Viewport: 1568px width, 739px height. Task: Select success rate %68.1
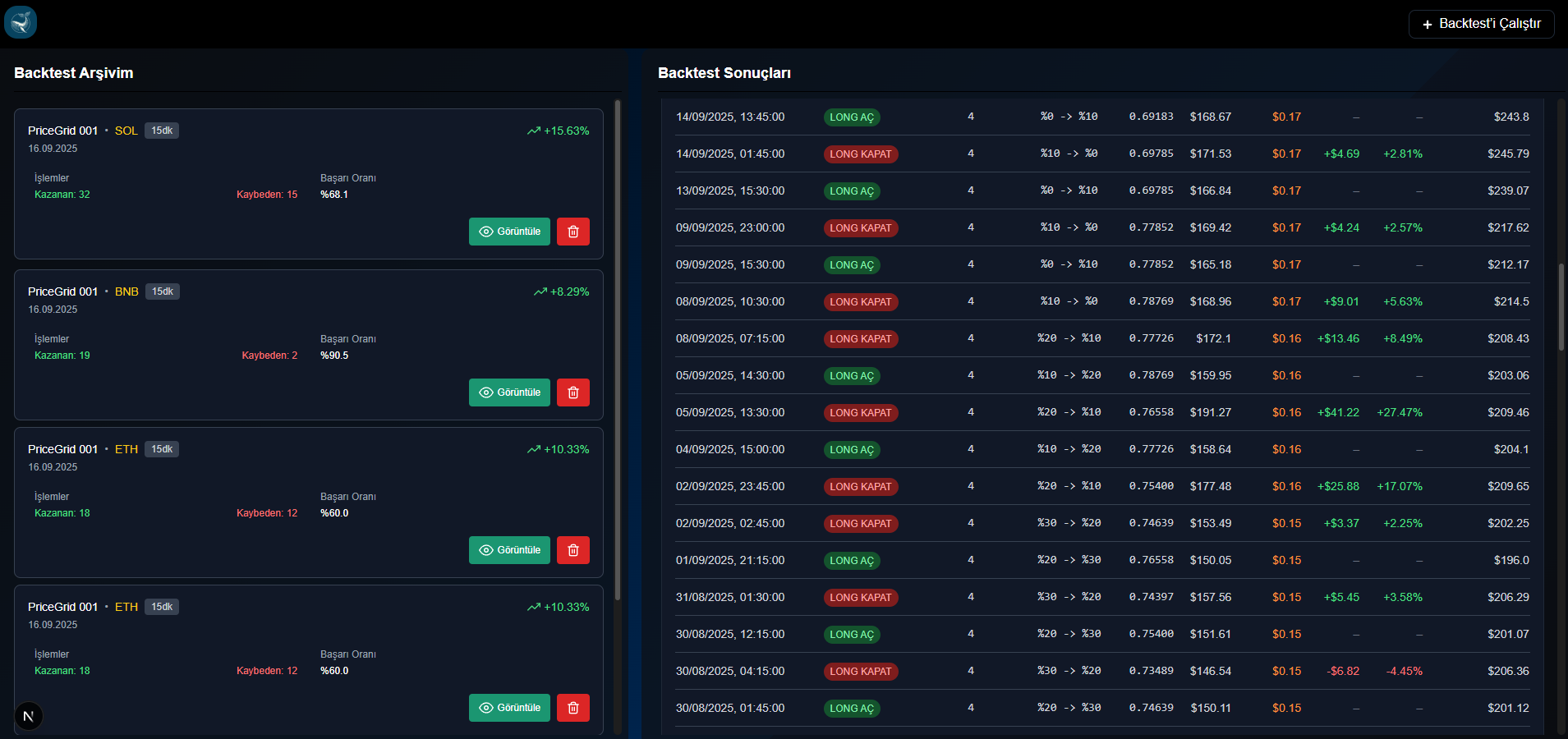334,195
